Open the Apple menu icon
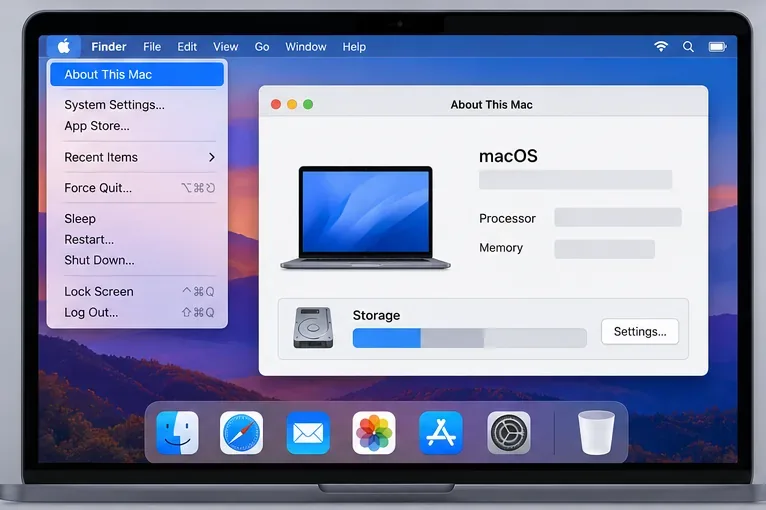The height and width of the screenshot is (510, 766). point(64,47)
